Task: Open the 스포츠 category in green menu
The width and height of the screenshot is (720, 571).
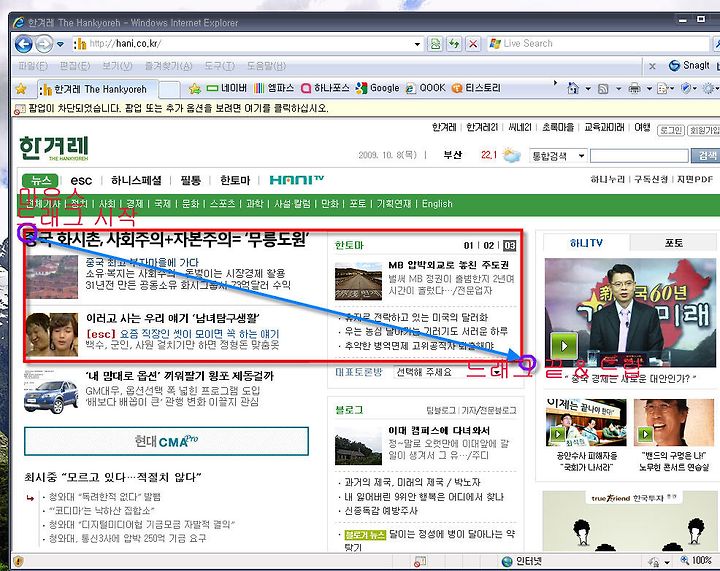Action: (222, 204)
